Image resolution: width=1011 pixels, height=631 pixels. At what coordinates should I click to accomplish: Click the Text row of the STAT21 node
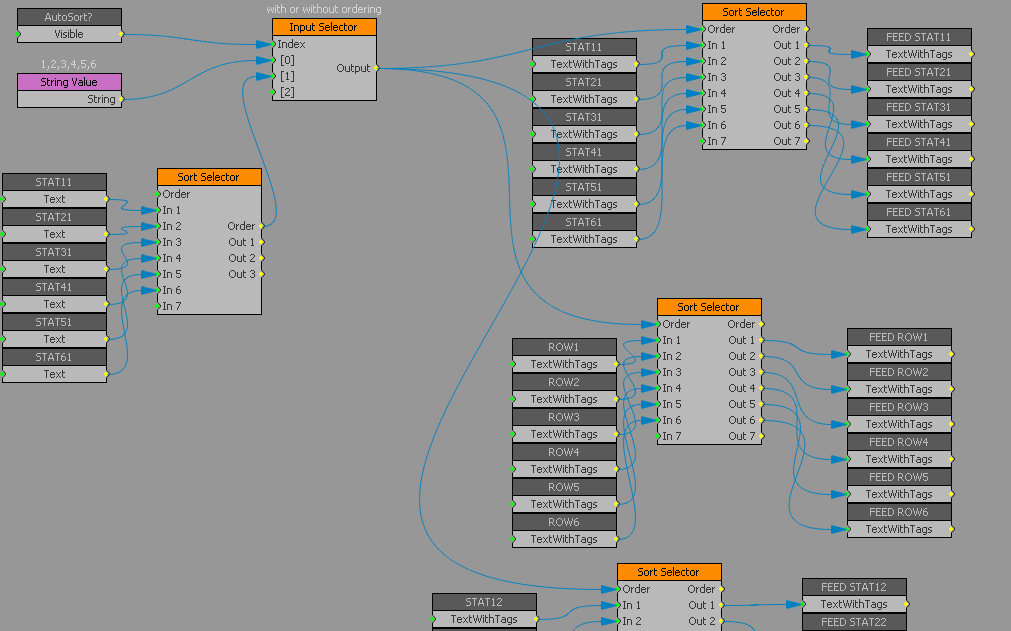click(x=54, y=234)
